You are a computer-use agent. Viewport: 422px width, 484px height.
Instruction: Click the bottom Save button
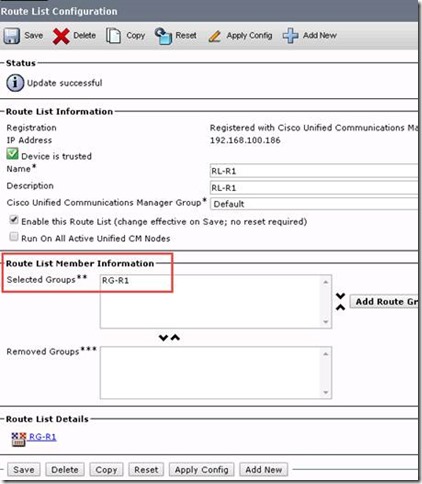click(x=24, y=470)
